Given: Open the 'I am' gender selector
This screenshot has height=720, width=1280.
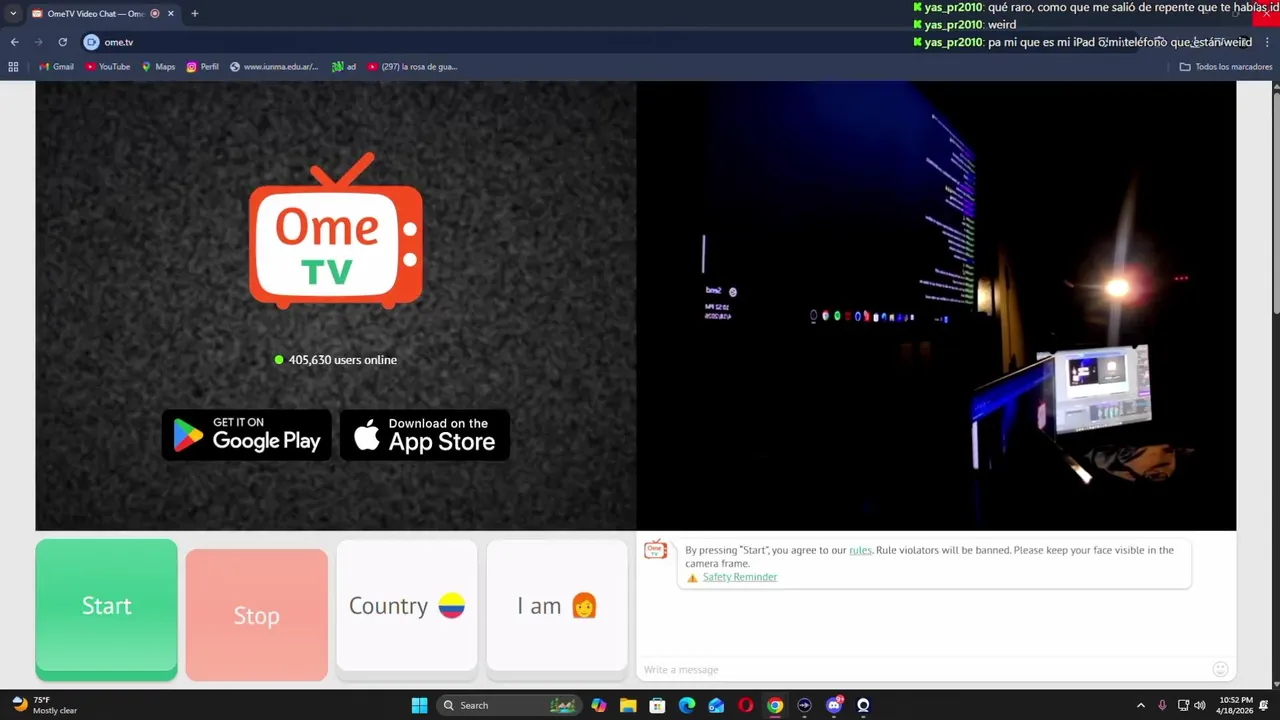Looking at the screenshot, I should [x=557, y=606].
